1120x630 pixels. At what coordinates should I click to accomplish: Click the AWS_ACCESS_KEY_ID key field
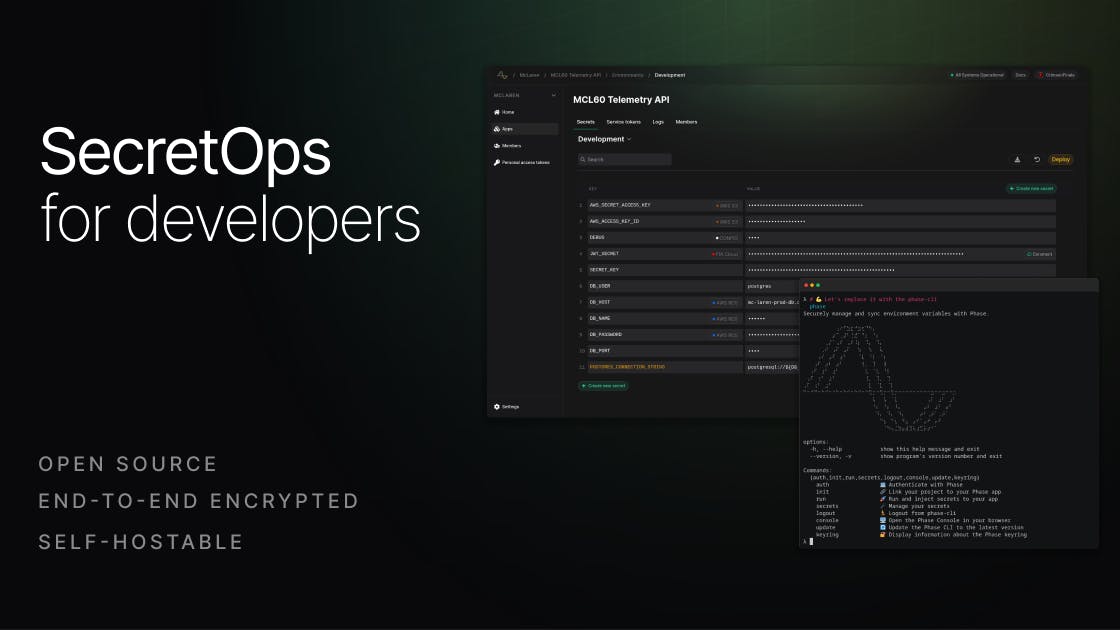(664, 221)
